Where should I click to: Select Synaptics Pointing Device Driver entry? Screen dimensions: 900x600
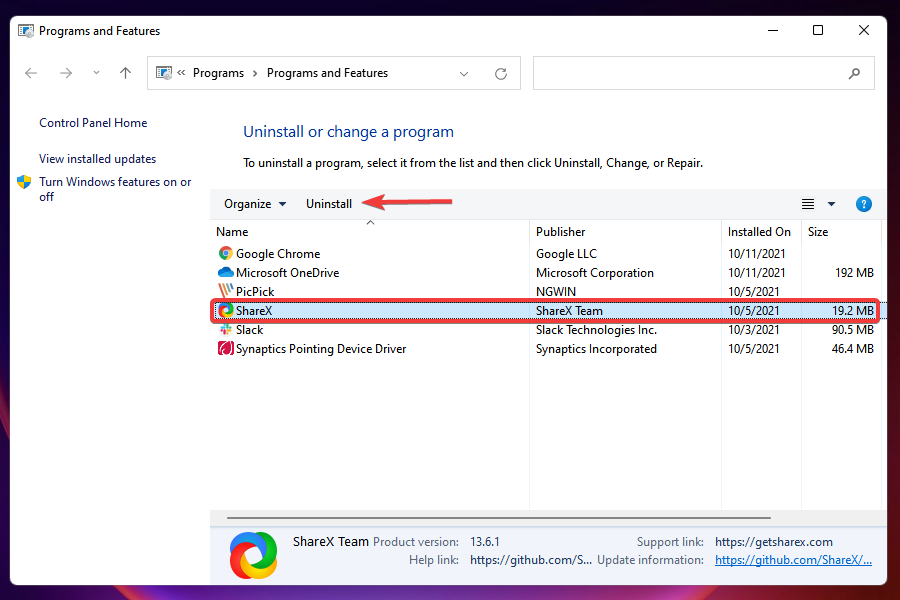coord(321,348)
